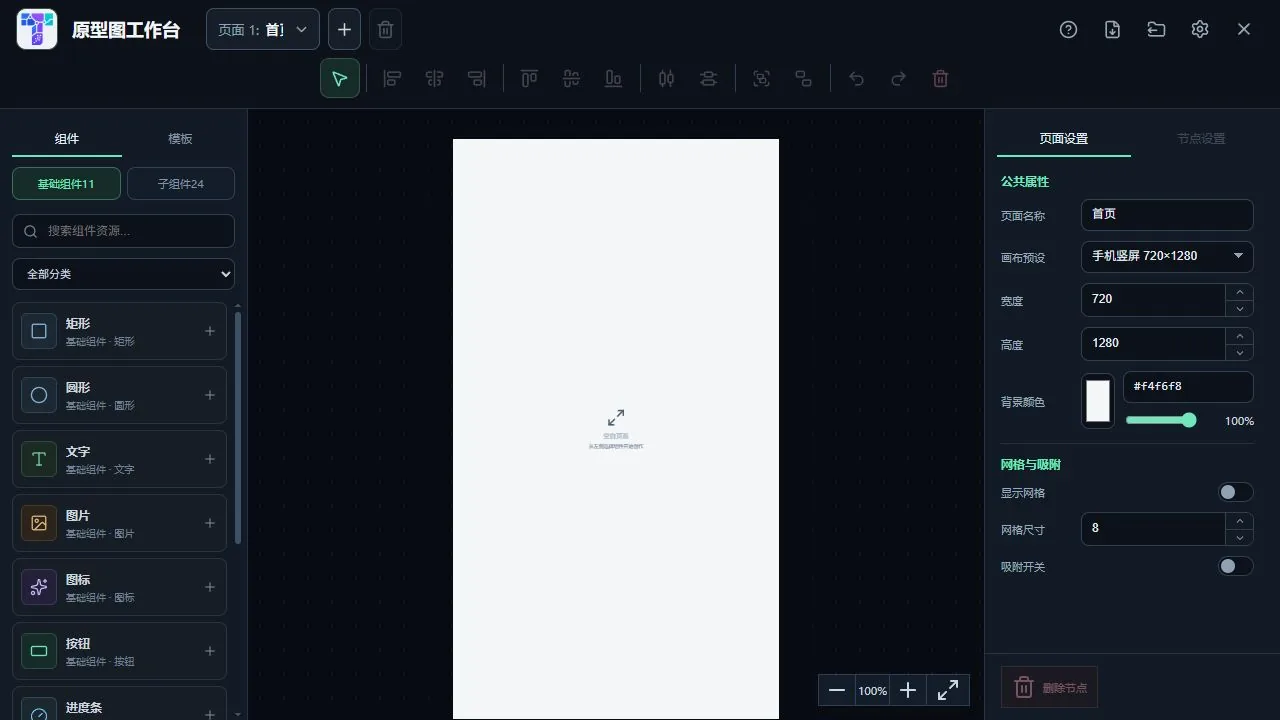This screenshot has height=720, width=1280.
Task: Align selected nodes to vertical middle
Action: [571, 79]
